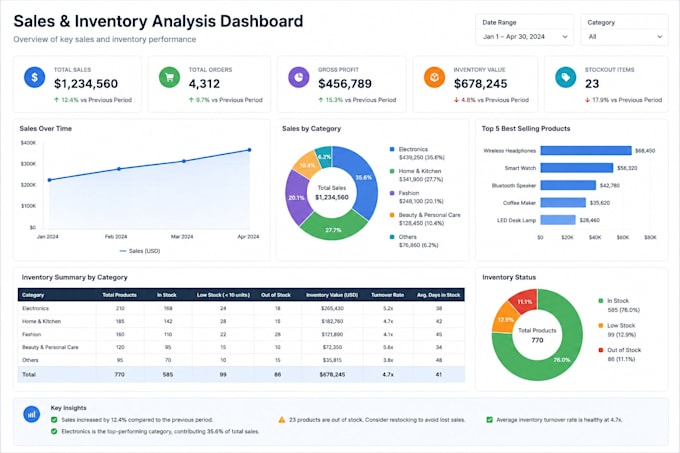Click the Fashion purple legend swatch
Viewport: 680px width, 453px height.
point(392,193)
